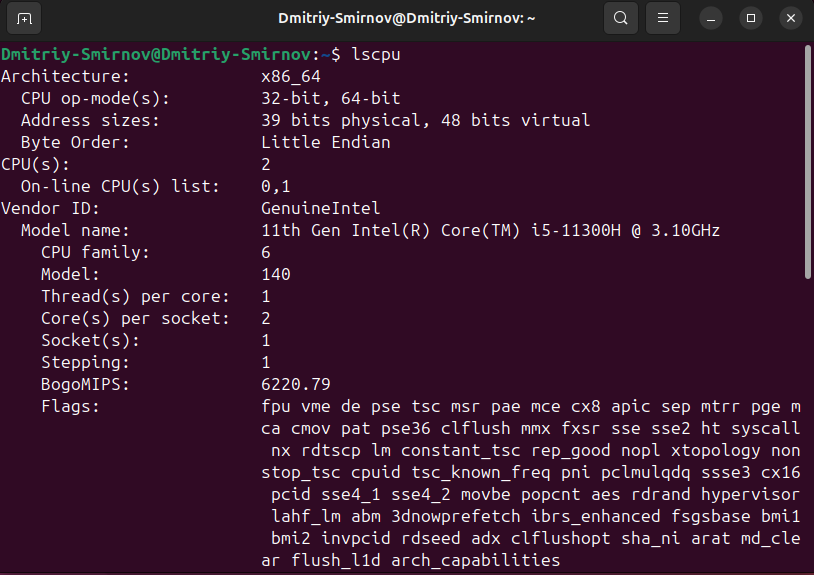This screenshot has width=814, height=575.
Task: Click the hypervisor flag
Action: (x=750, y=494)
